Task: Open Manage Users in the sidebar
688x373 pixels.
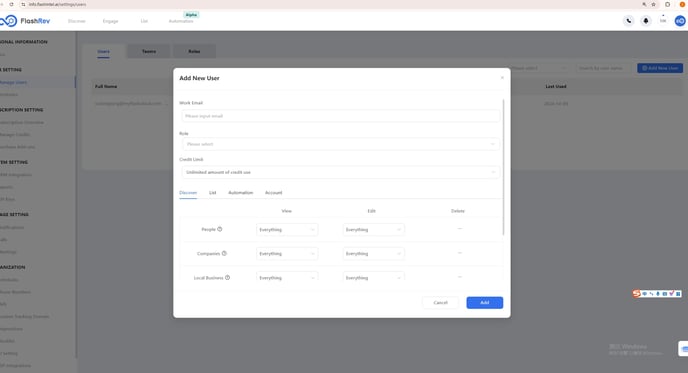Action: pos(14,82)
